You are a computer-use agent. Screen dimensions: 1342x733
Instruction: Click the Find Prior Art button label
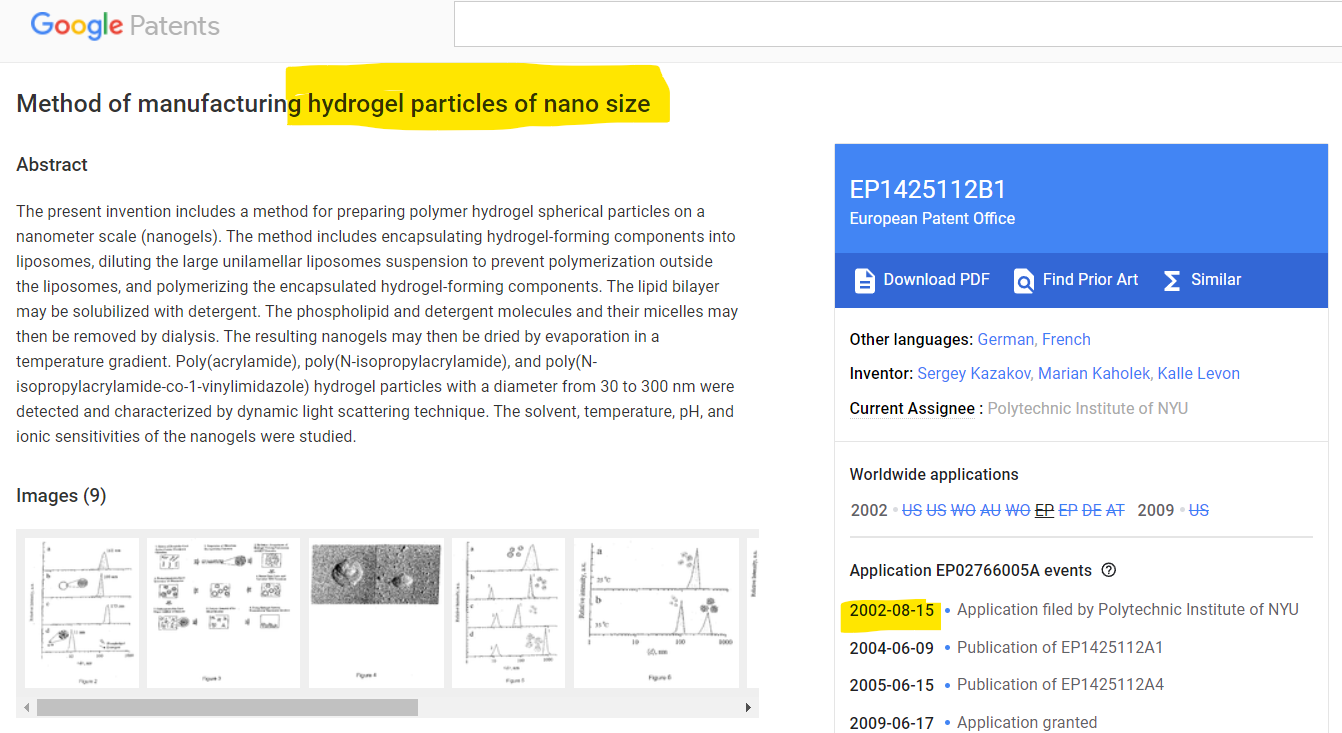pos(1090,280)
